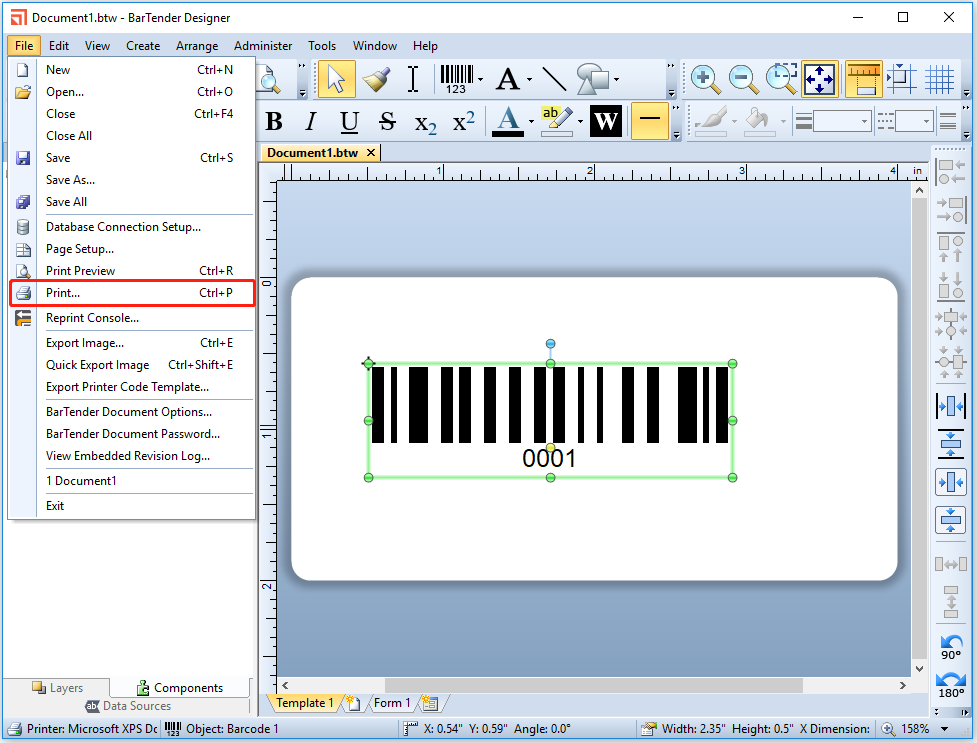Open the Edit menu

(x=59, y=46)
